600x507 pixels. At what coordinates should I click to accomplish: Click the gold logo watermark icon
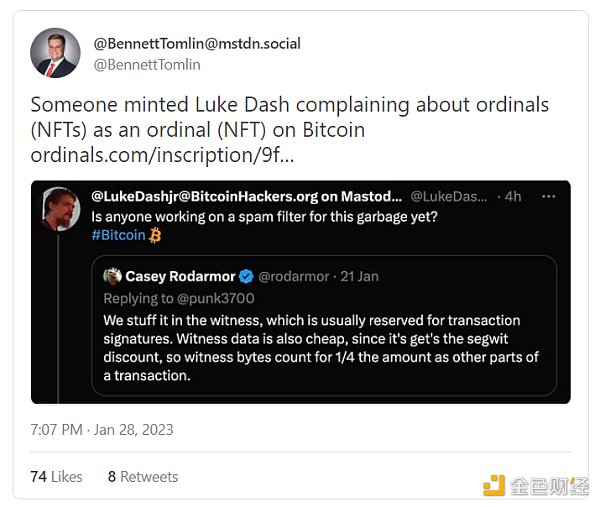coord(494,486)
